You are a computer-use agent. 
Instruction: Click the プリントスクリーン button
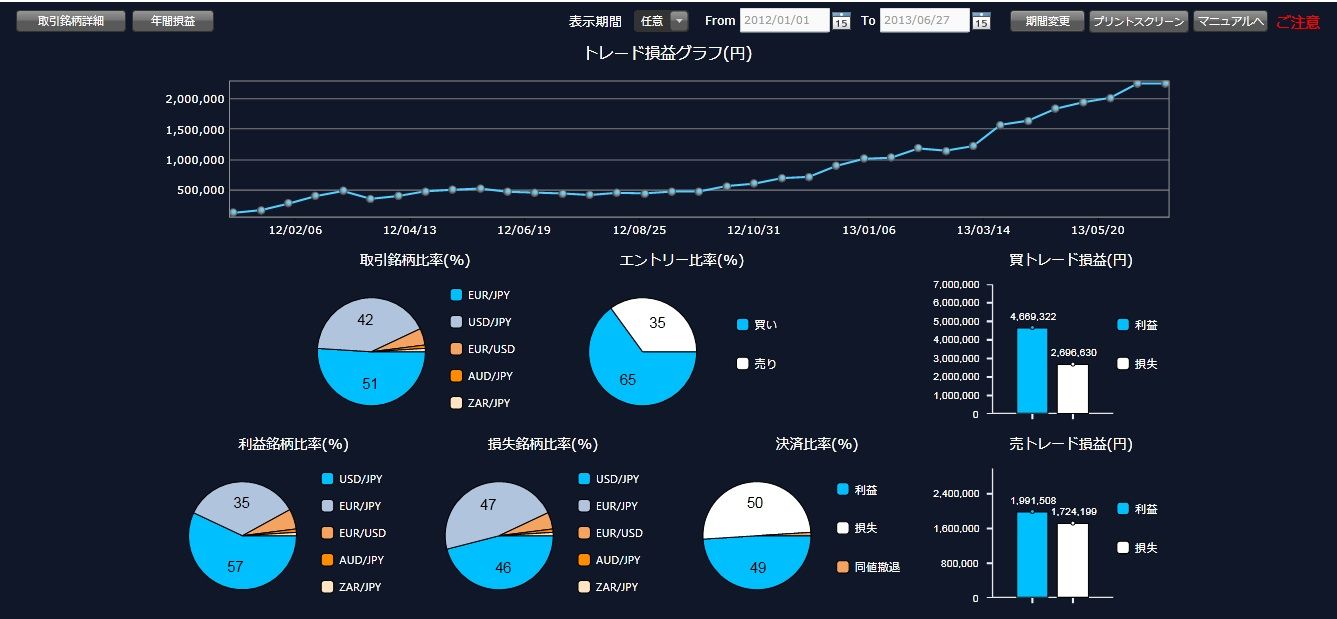[1139, 21]
